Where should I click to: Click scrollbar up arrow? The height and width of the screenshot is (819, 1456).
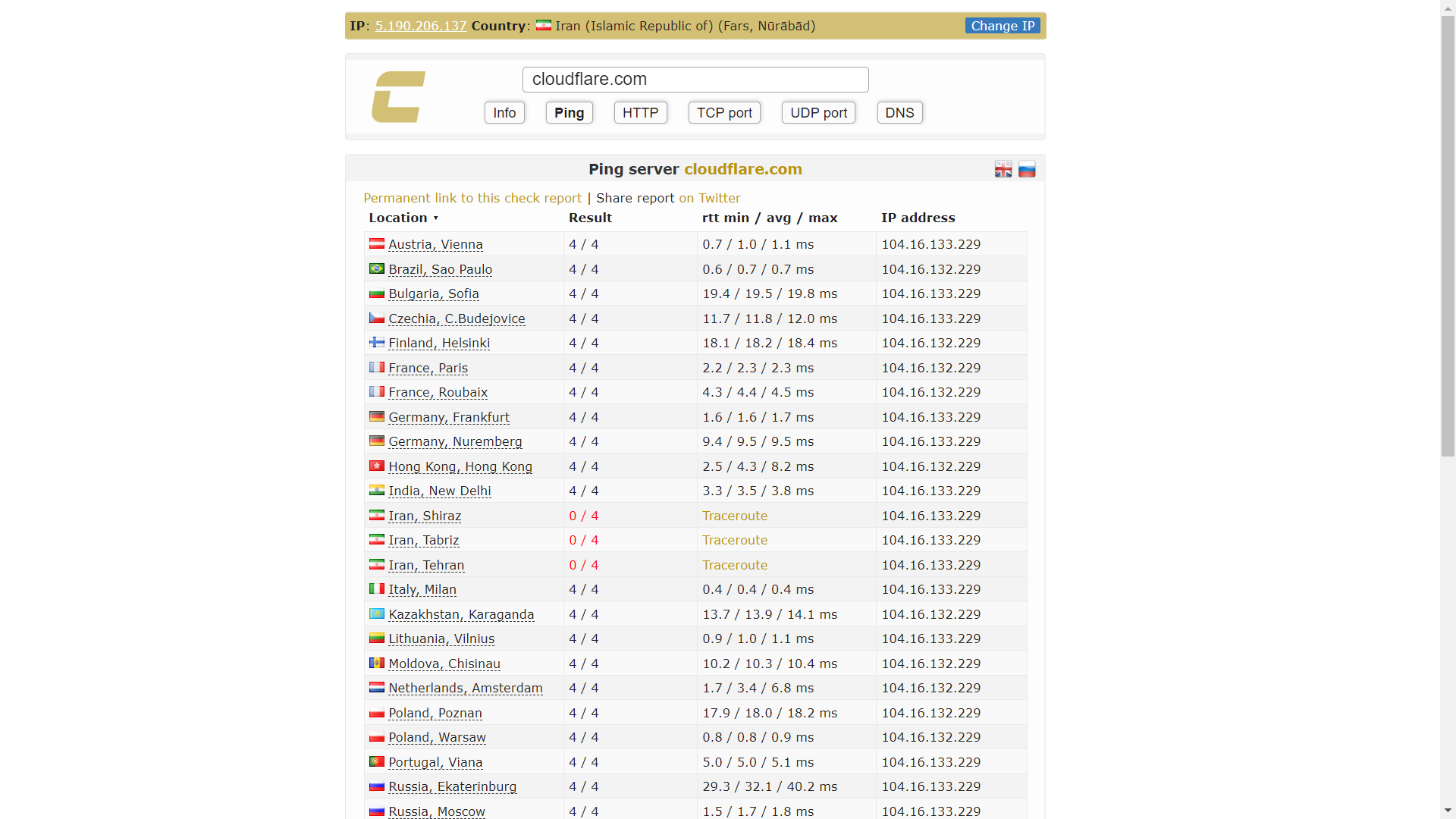coord(1448,7)
